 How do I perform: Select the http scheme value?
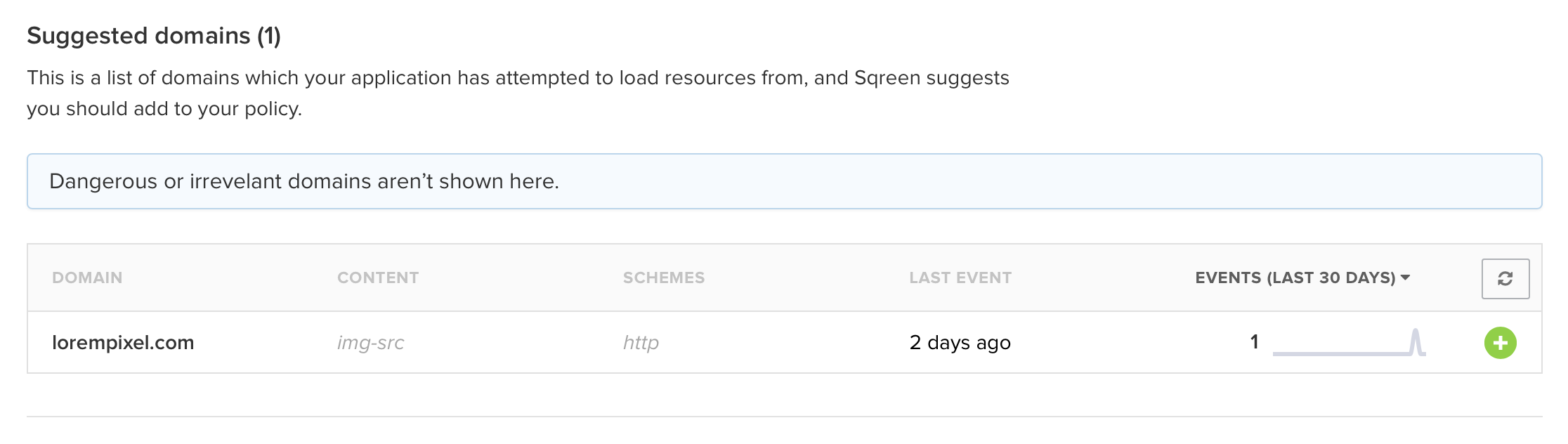coord(641,343)
